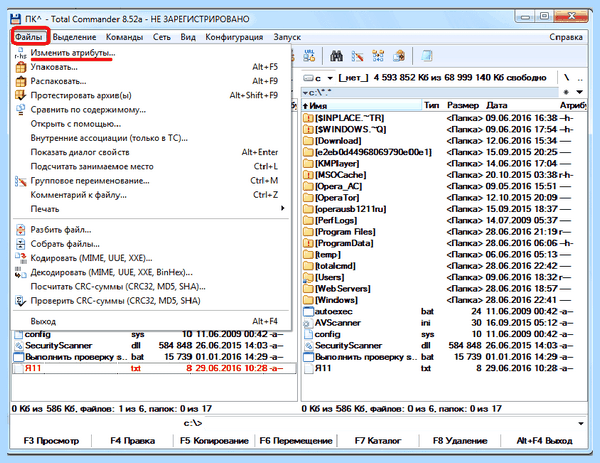
Task: Click F3 Просмотр button
Action: (x=51, y=441)
